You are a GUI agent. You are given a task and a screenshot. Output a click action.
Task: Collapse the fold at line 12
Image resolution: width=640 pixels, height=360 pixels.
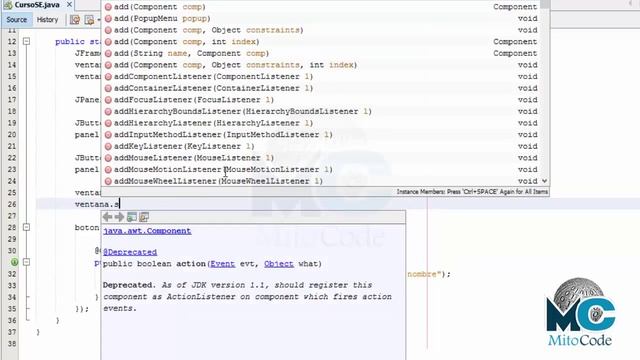tap(27, 41)
